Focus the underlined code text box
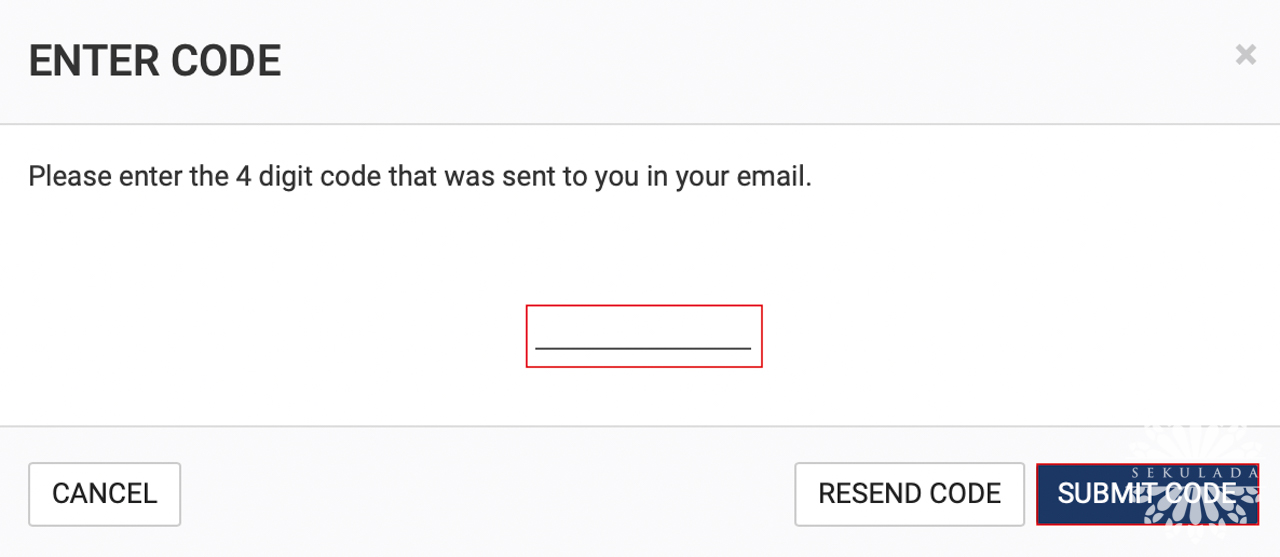Screen dimensions: 1280x557 point(644,336)
